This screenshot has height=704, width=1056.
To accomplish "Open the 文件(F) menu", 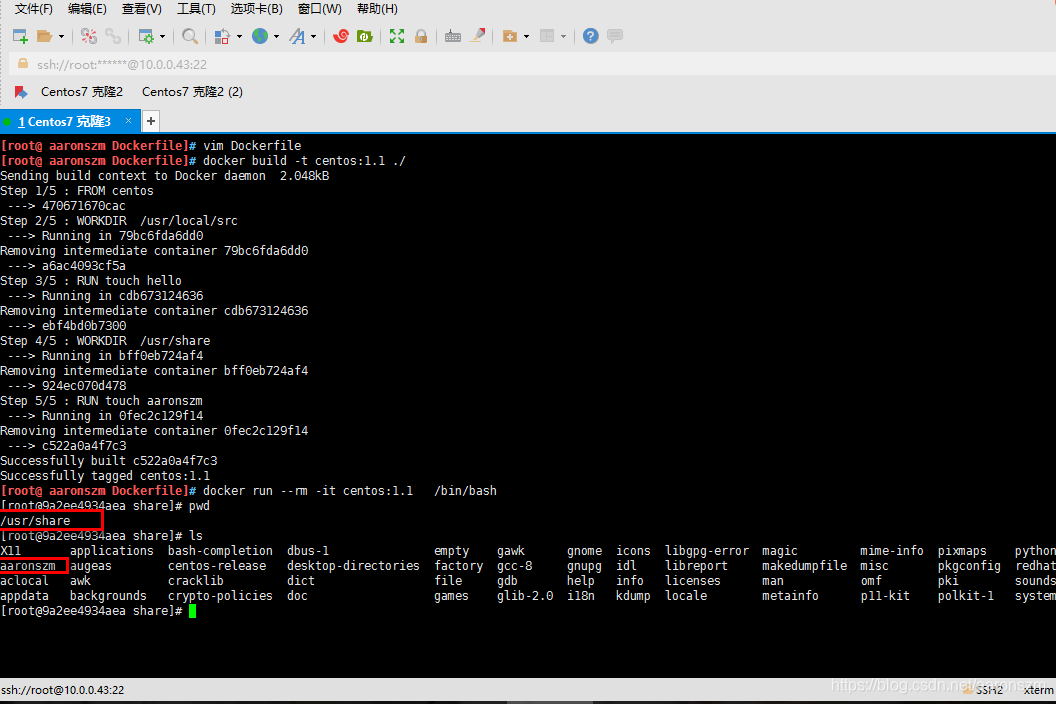I will click(34, 9).
